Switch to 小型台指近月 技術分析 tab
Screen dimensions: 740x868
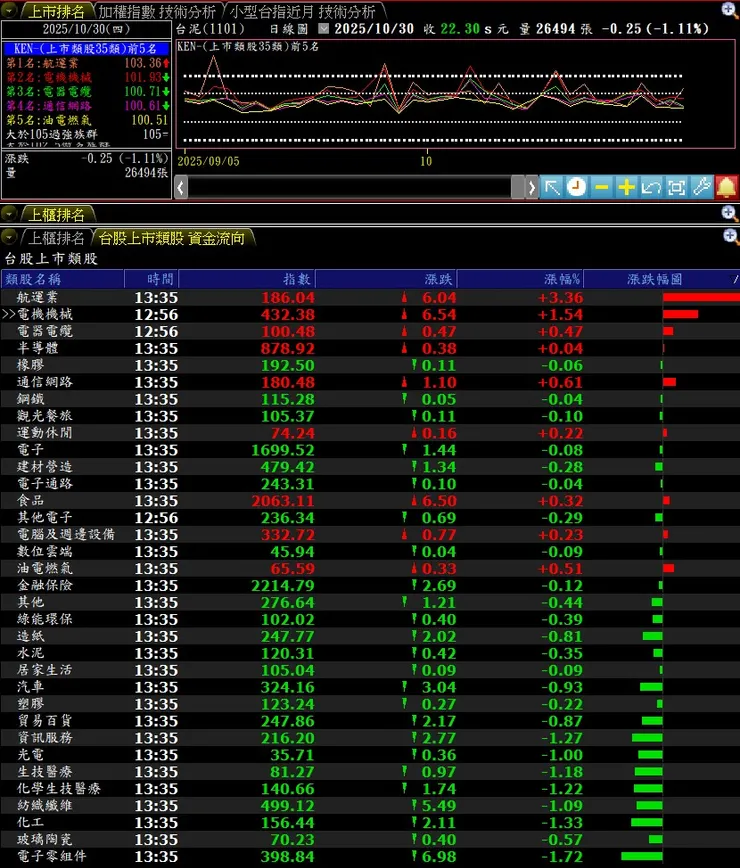pos(303,11)
